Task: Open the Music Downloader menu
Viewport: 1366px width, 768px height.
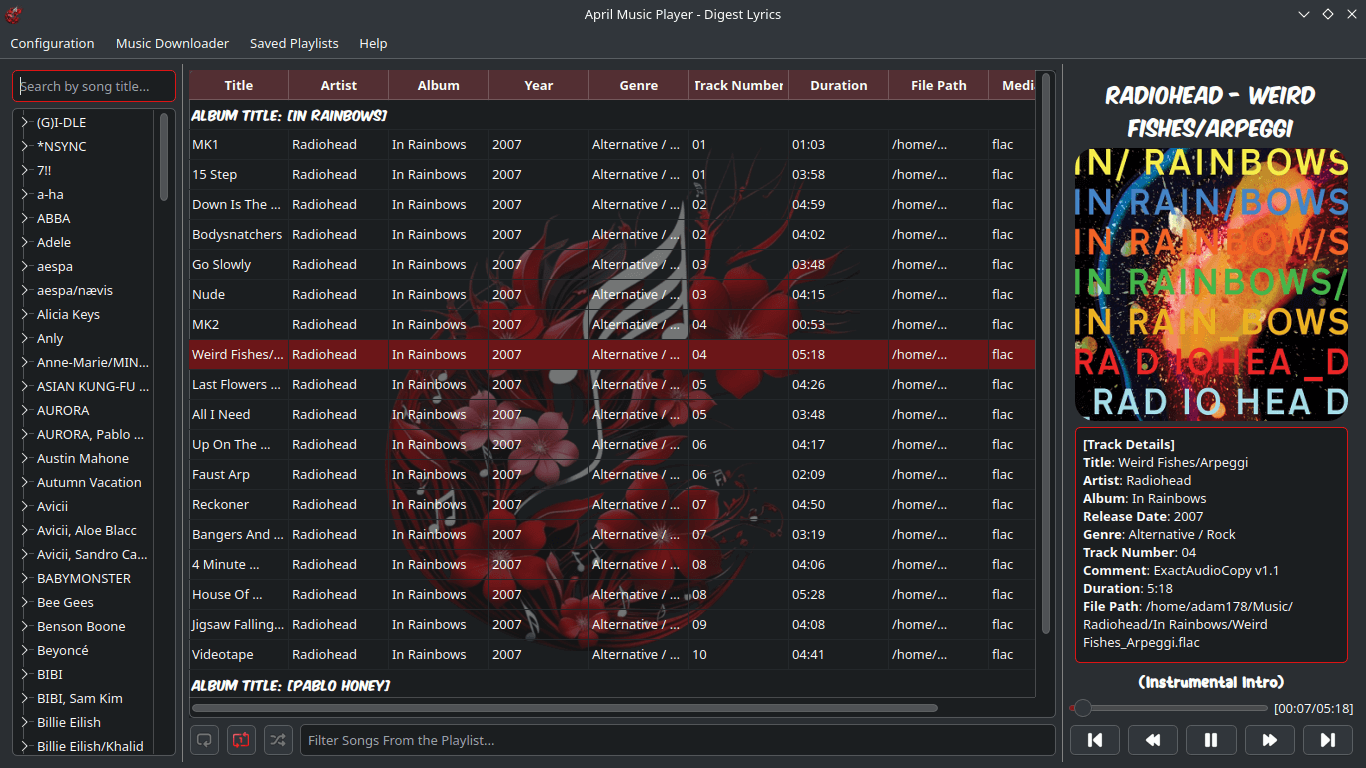Action: point(172,43)
